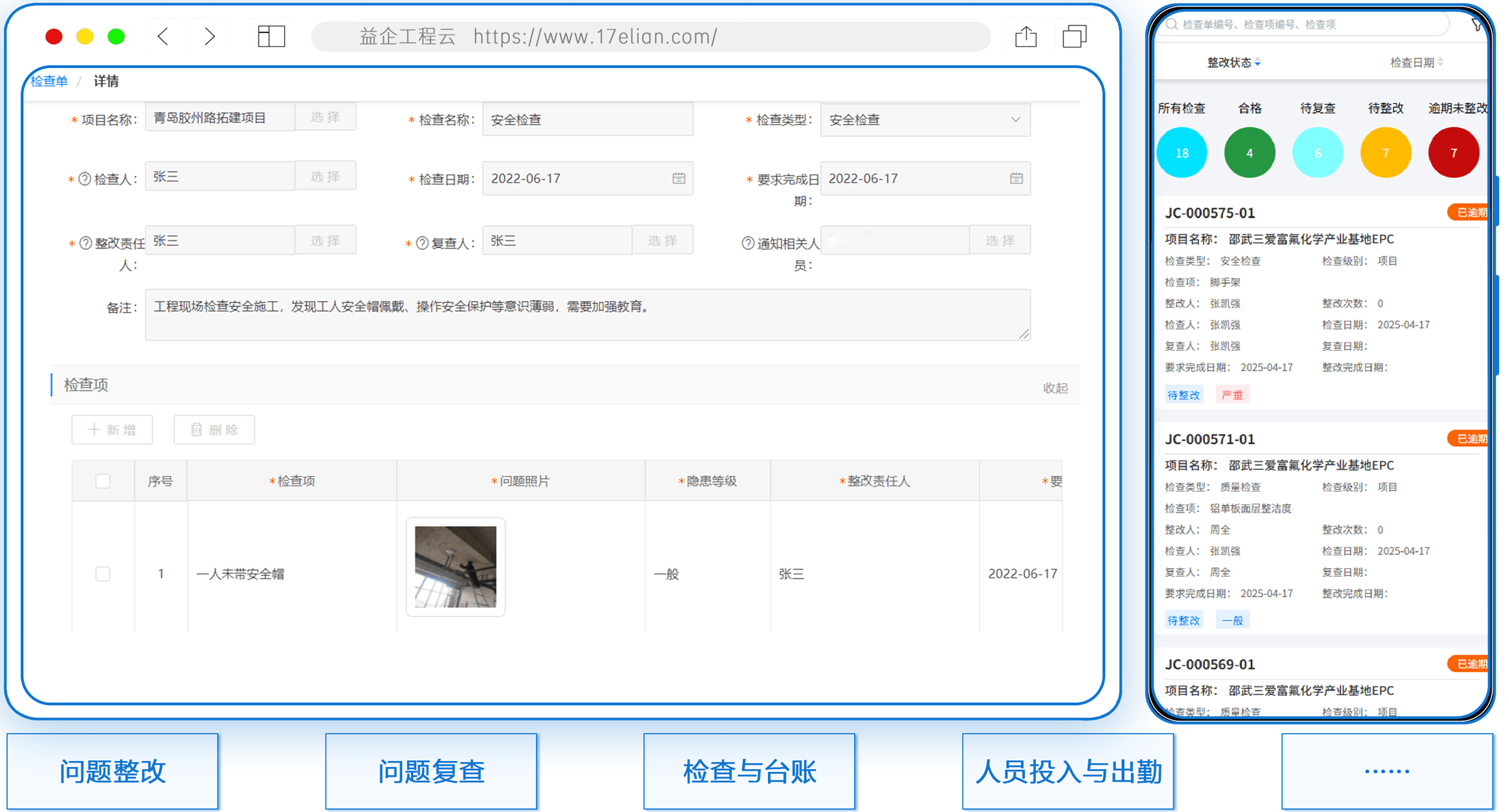
Task: Open inspection card JC-000569-01
Action: pyautogui.click(x=1321, y=683)
